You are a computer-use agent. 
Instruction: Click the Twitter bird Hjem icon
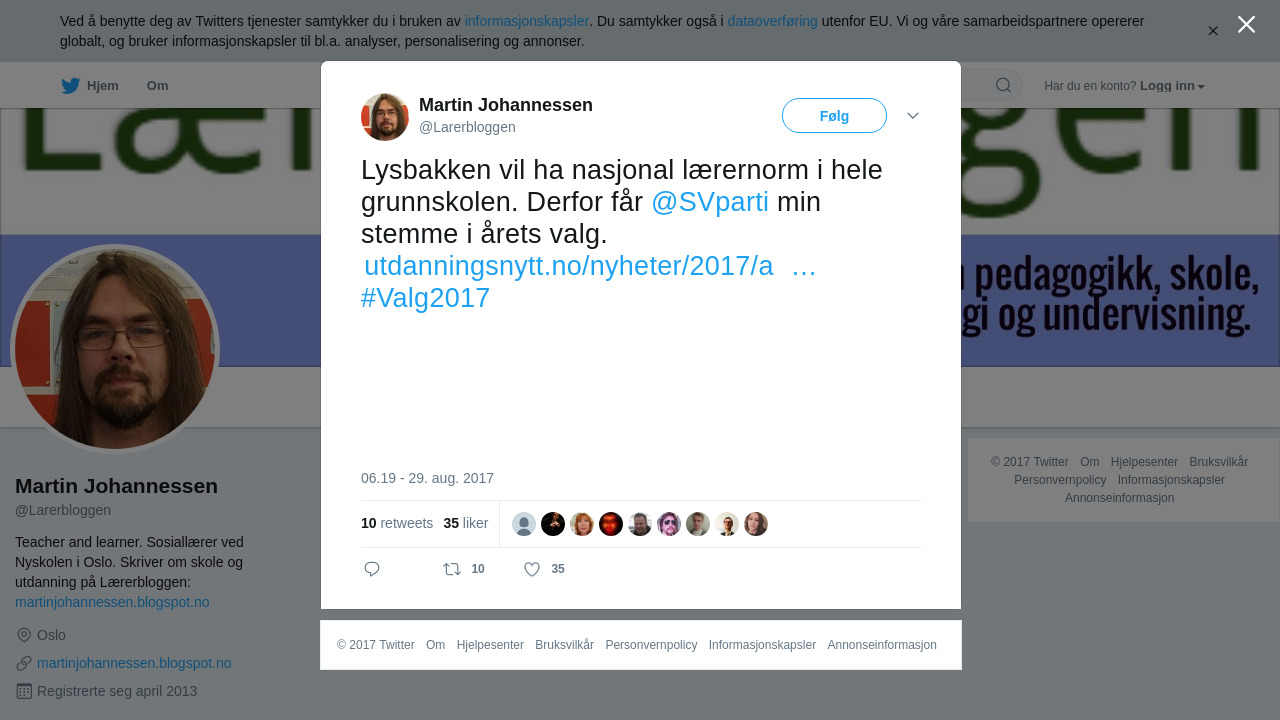click(x=70, y=85)
